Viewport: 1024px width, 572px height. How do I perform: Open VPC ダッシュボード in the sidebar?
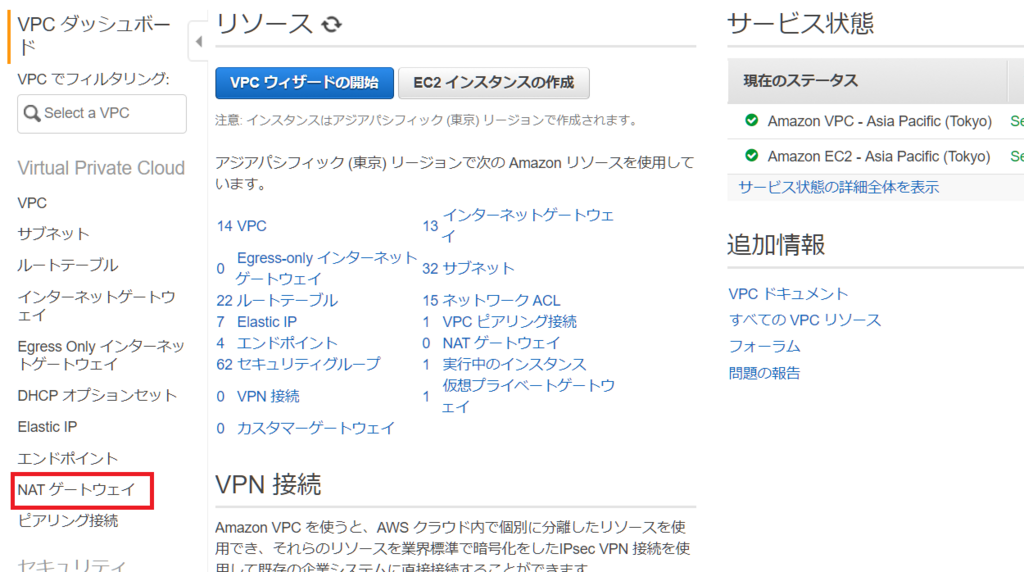pyautogui.click(x=94, y=35)
